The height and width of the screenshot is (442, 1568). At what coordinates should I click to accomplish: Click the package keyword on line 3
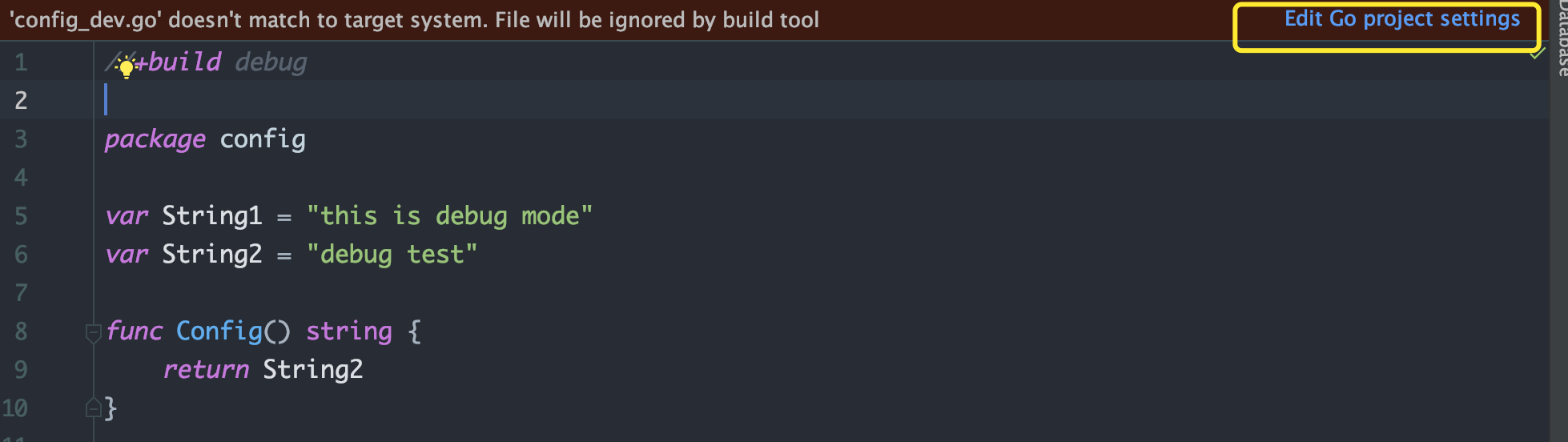(155, 139)
